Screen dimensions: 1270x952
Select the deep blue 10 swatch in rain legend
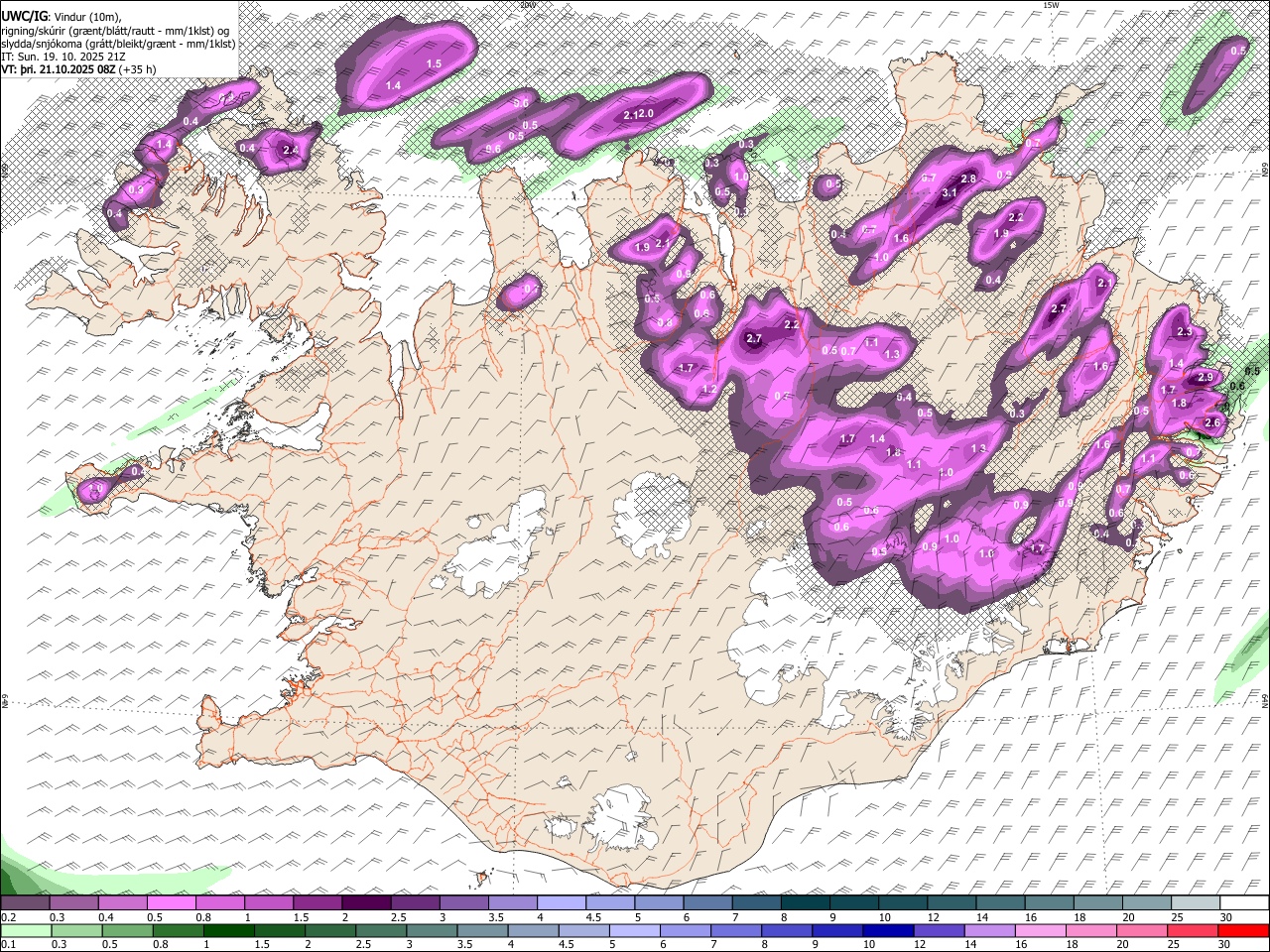[888, 930]
